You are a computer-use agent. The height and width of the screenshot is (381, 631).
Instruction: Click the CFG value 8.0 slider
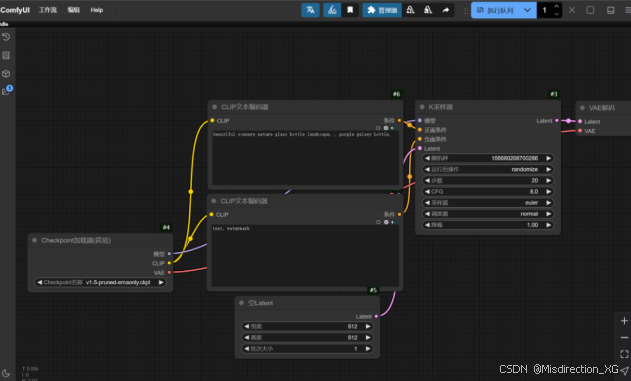coord(488,192)
